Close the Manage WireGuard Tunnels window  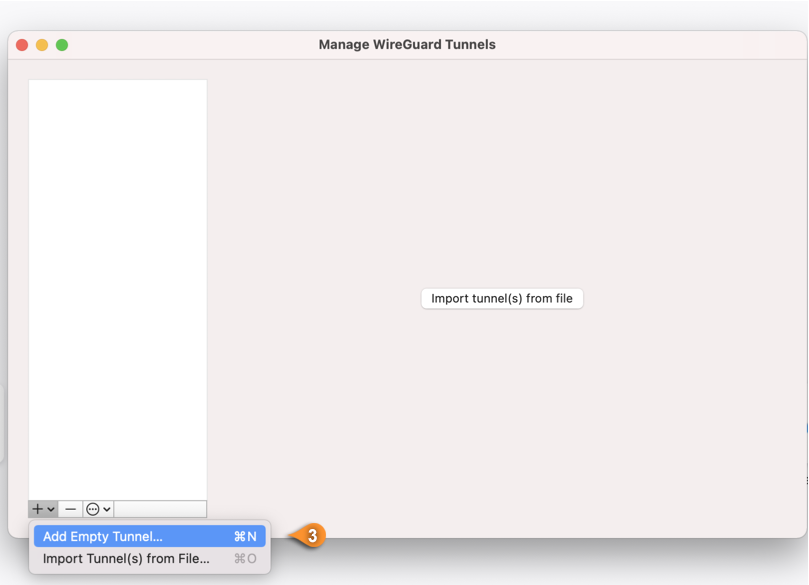(x=22, y=45)
